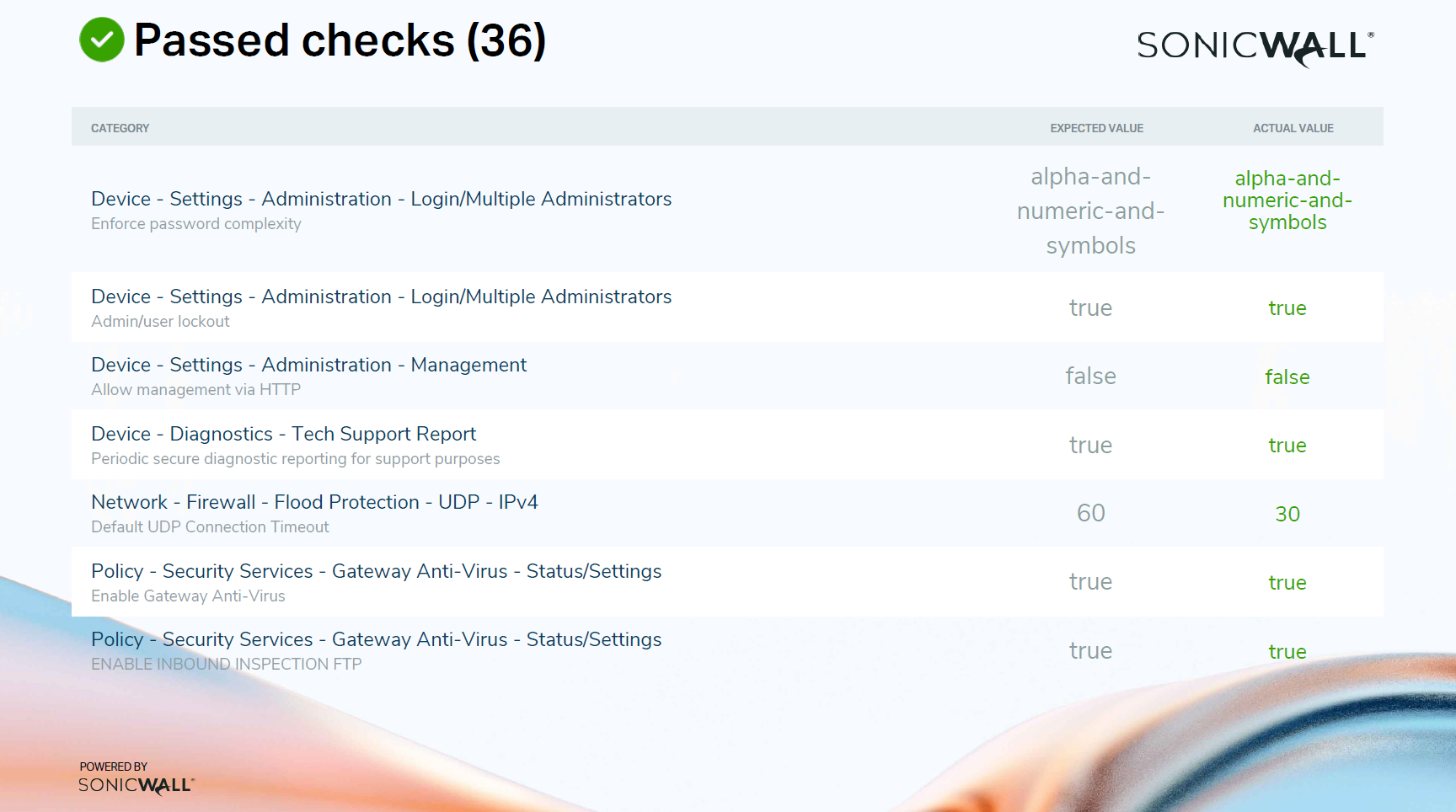1456x812 pixels.
Task: Open the Enable Gateway Anti-Virus row title
Action: tap(376, 571)
